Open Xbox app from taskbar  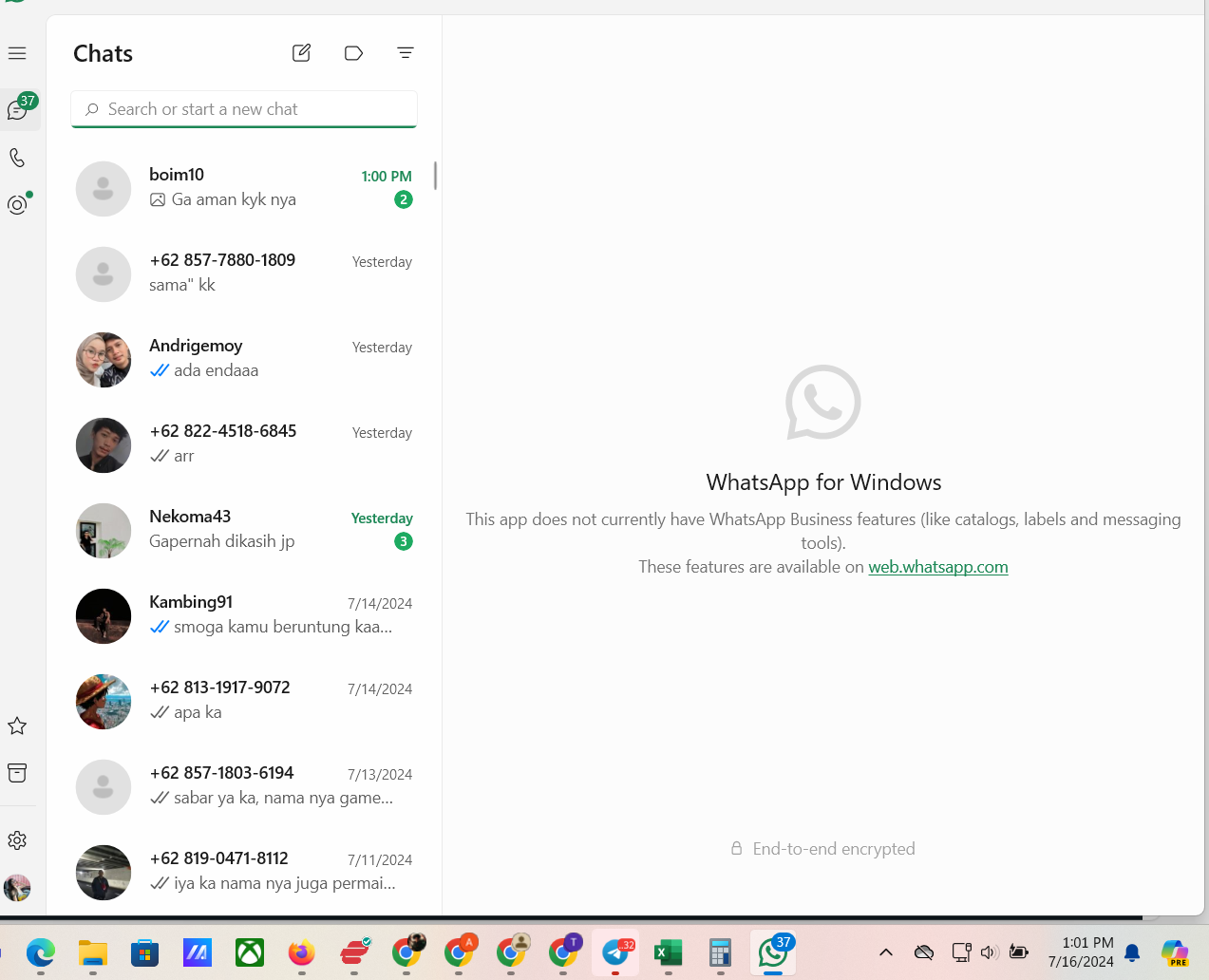point(250,952)
